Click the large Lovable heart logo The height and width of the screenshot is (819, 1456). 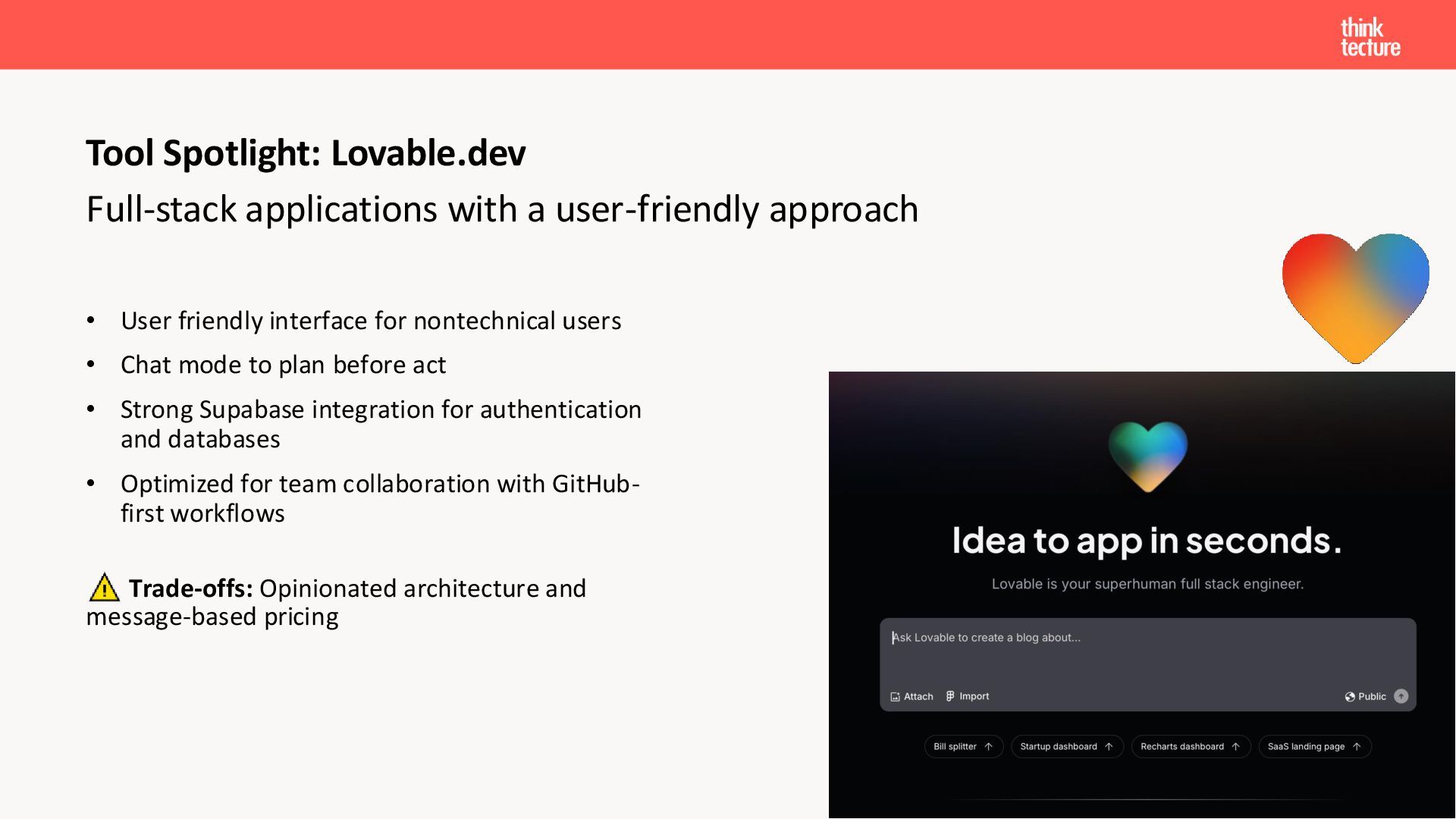tap(1355, 298)
